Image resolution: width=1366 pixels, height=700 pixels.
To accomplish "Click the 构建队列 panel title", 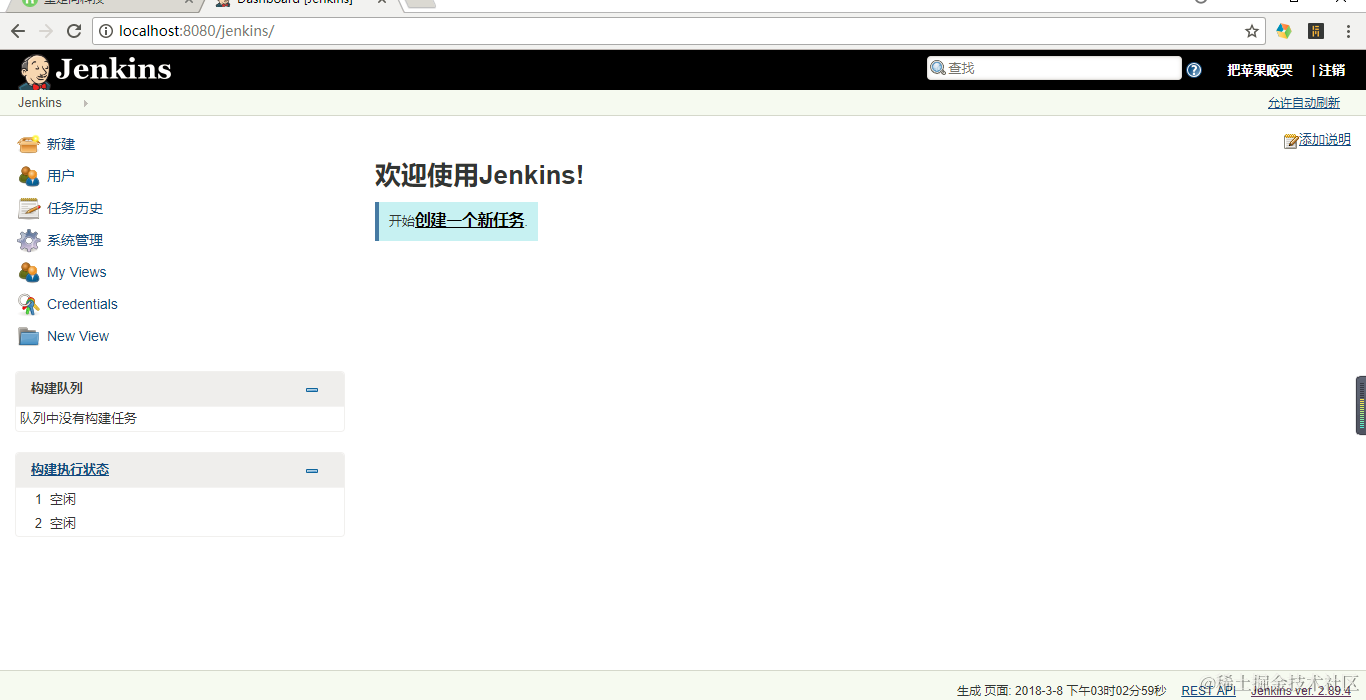I will pyautogui.click(x=57, y=388).
